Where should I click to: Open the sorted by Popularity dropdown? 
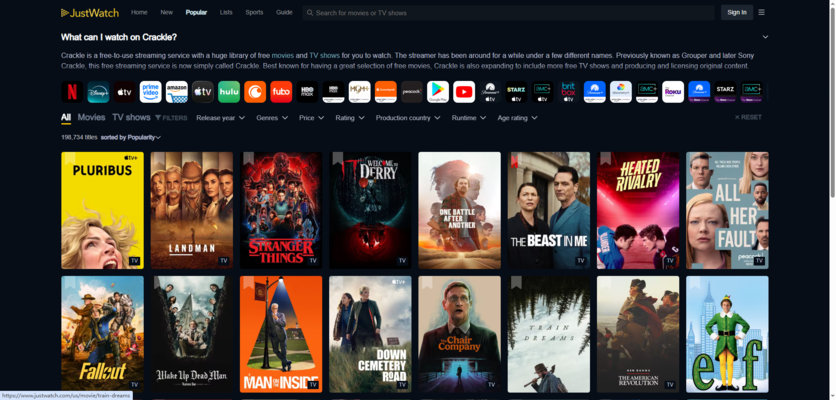click(x=130, y=137)
